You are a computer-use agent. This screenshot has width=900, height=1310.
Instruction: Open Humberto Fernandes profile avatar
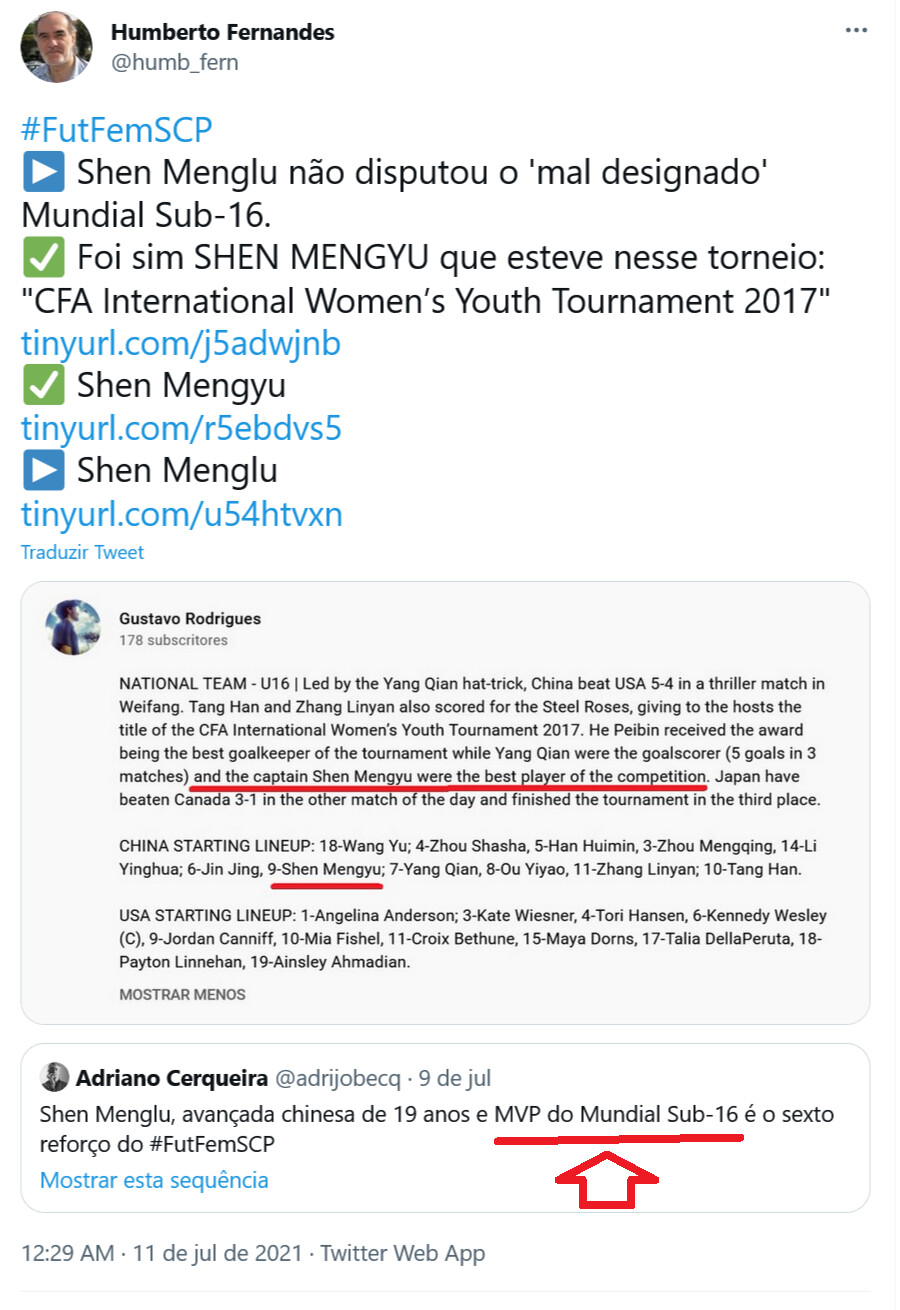[x=58, y=48]
